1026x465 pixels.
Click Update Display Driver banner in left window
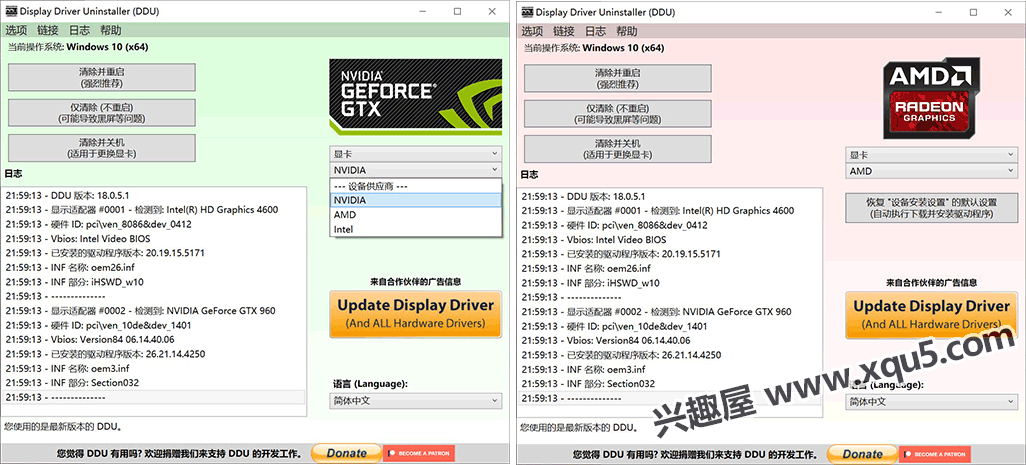416,314
